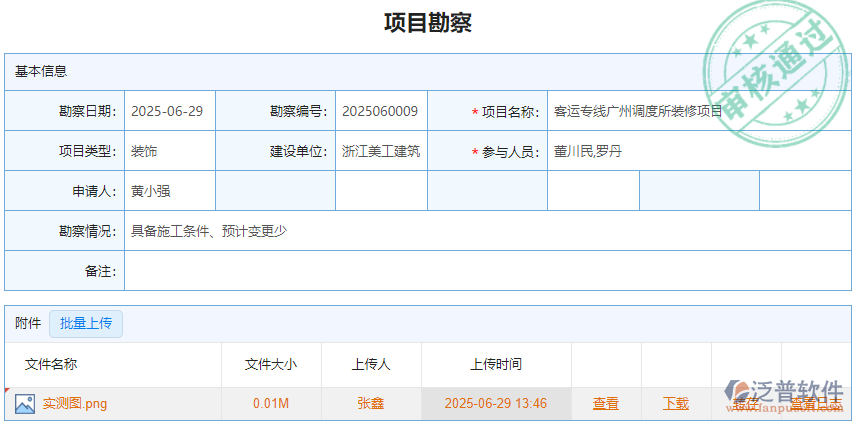Sort by the 上传时间 column header
This screenshot has height=424, width=854.
click(x=496, y=364)
